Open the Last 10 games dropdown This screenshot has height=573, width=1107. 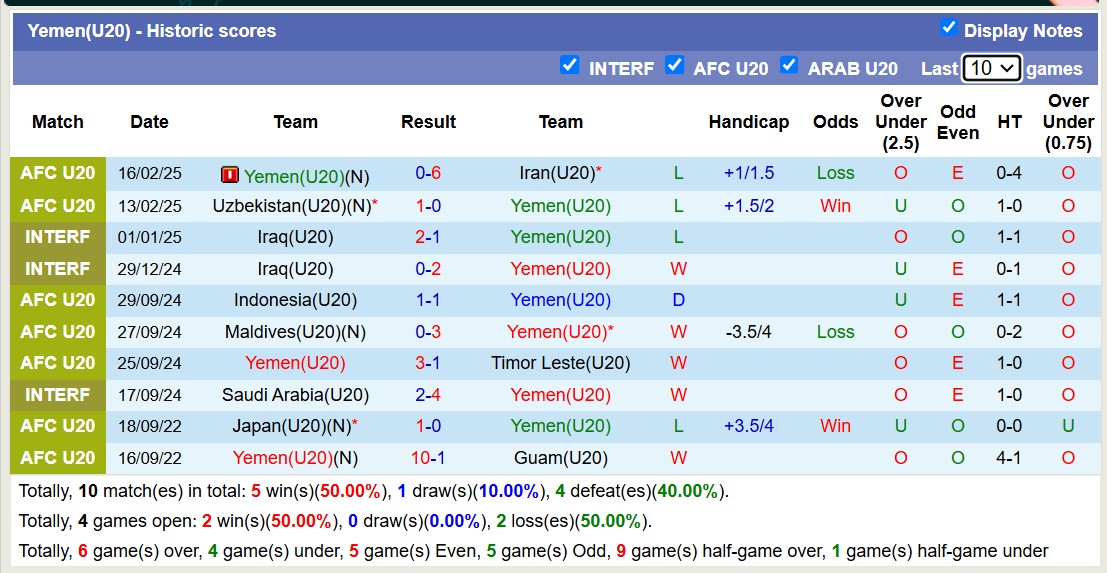(x=991, y=68)
